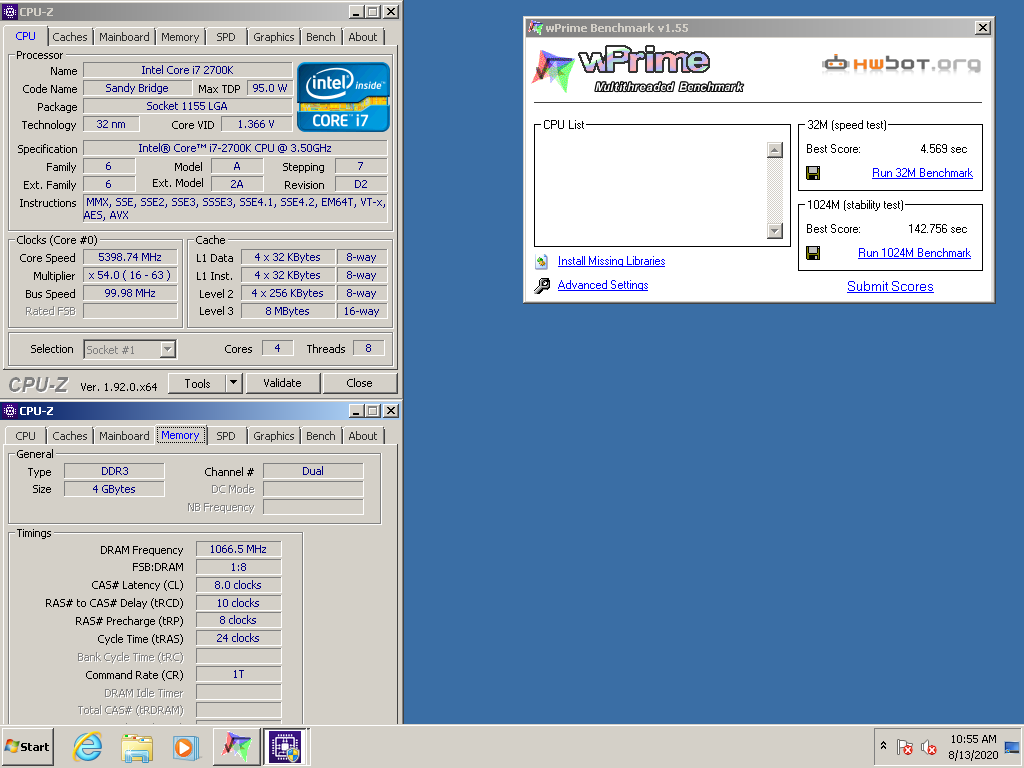
Task: Click the Multiplier x 54.0 value
Action: [130, 276]
